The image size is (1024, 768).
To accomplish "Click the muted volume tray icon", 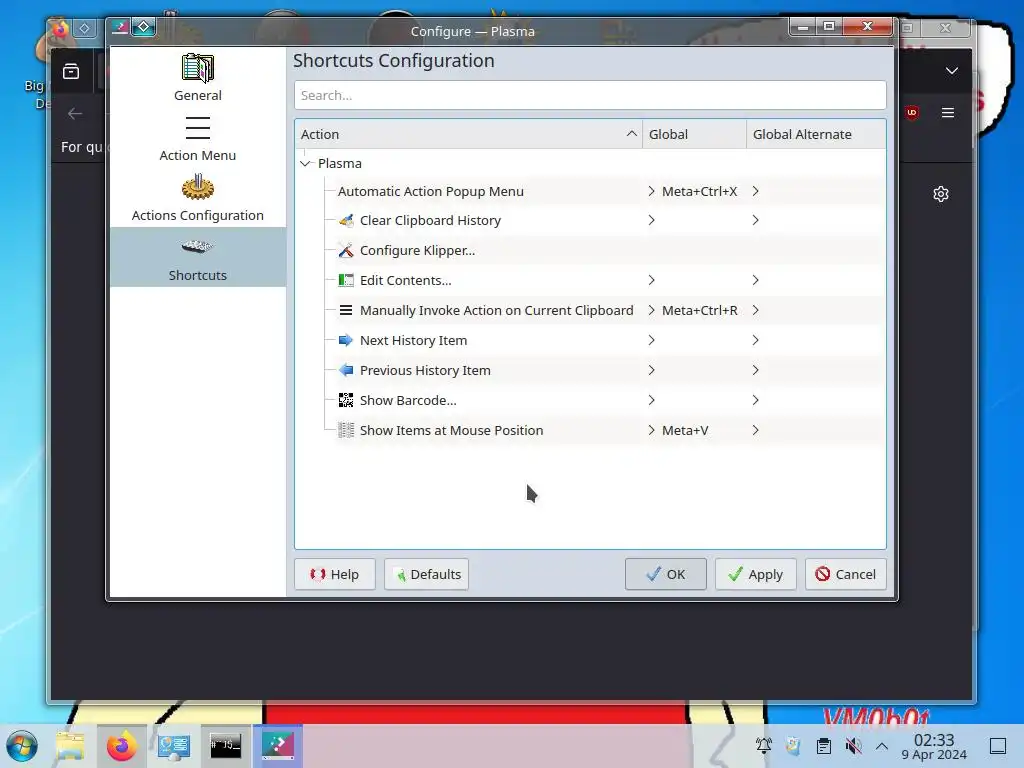I will tap(853, 746).
